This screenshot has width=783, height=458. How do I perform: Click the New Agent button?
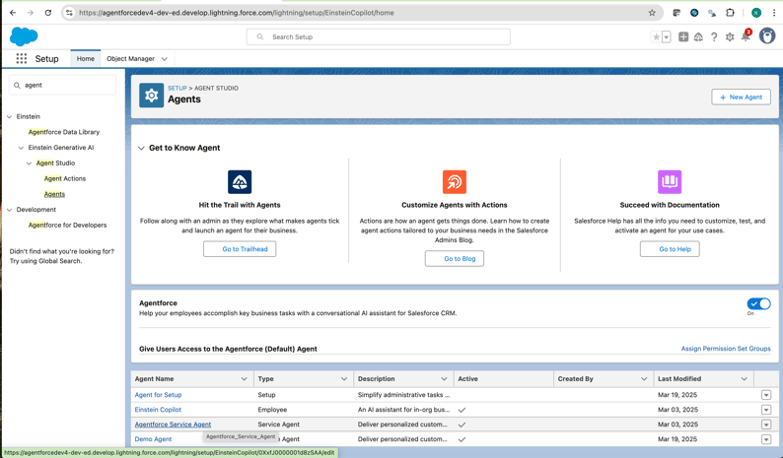(741, 97)
